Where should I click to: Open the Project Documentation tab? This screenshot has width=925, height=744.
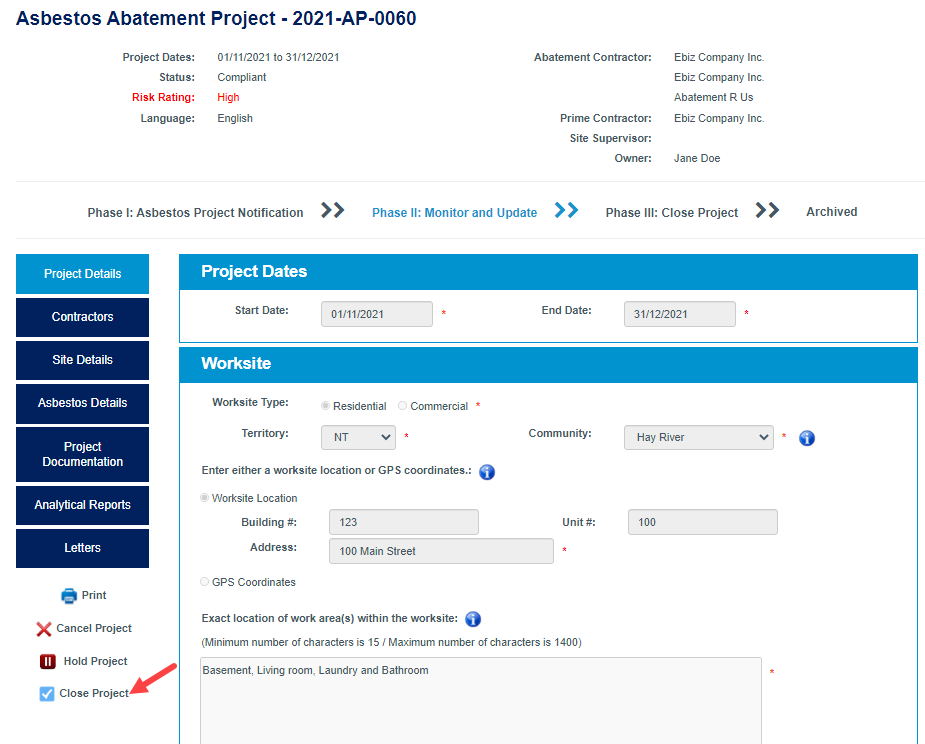(x=83, y=454)
